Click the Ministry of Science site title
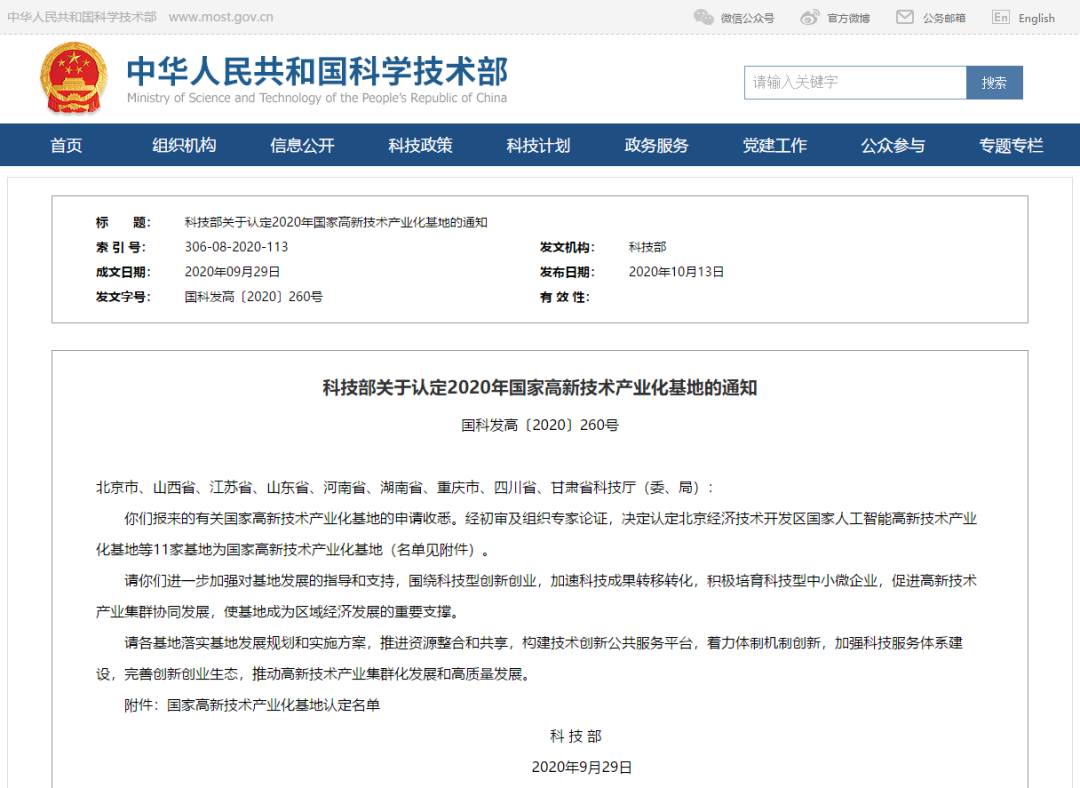This screenshot has height=788, width=1080. coord(317,72)
